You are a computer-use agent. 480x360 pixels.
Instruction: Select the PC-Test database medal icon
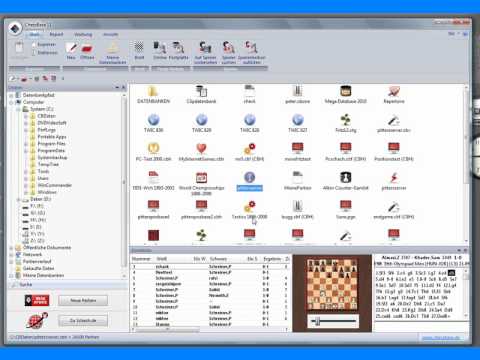click(x=153, y=148)
